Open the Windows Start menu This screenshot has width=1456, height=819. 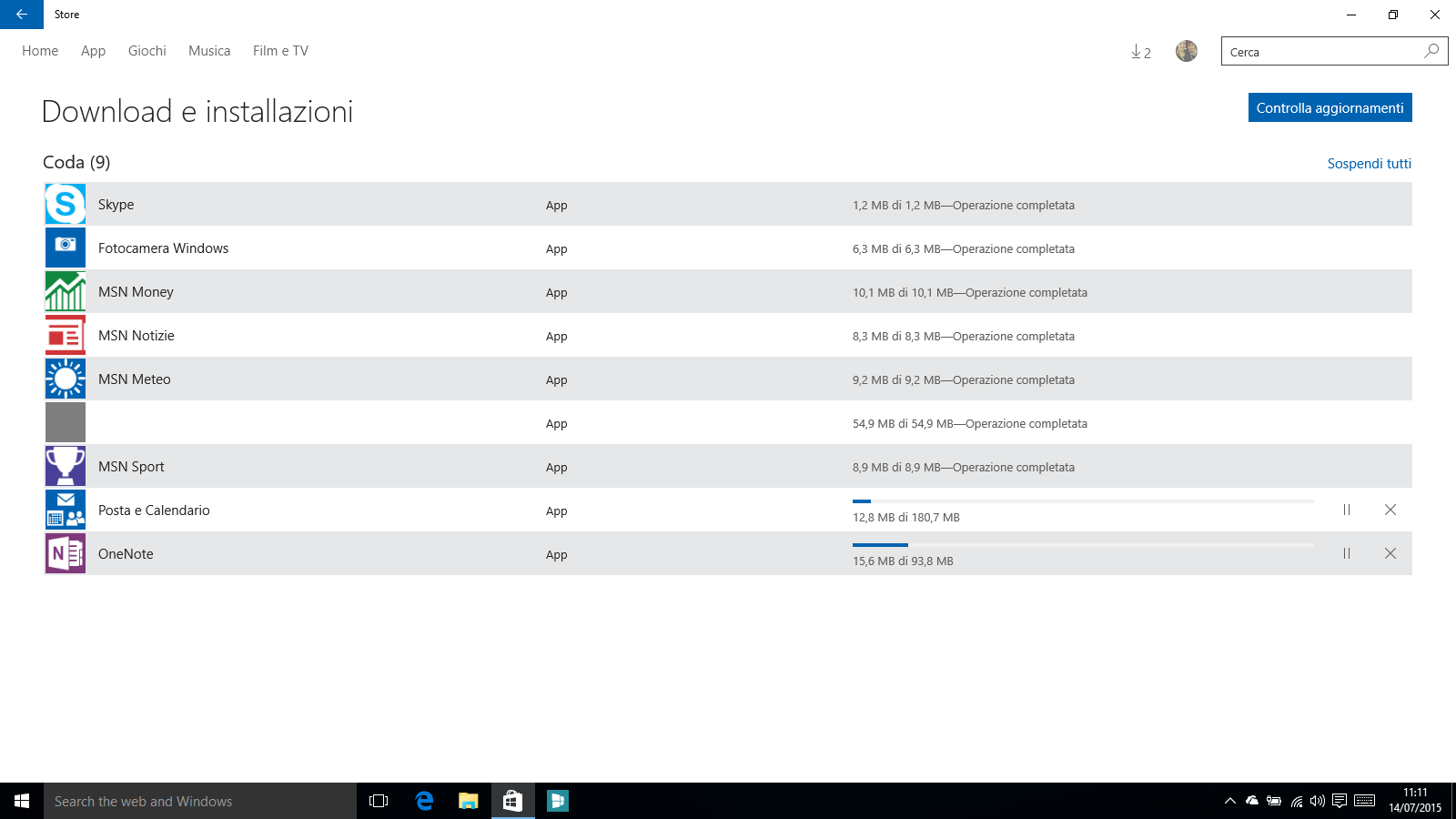click(22, 801)
